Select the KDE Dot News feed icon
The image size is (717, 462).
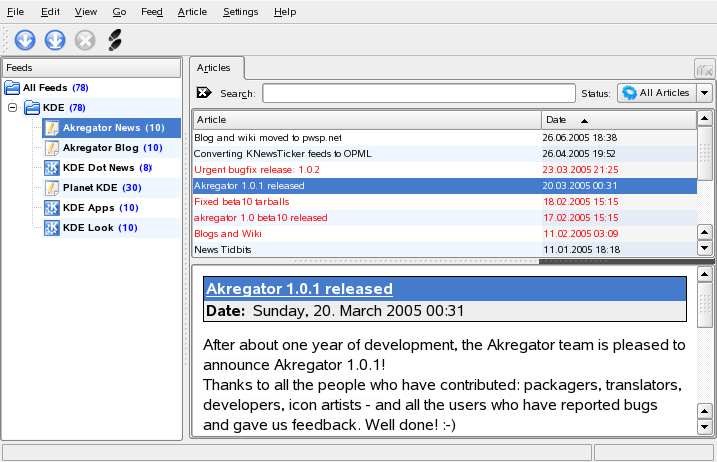[x=52, y=168]
